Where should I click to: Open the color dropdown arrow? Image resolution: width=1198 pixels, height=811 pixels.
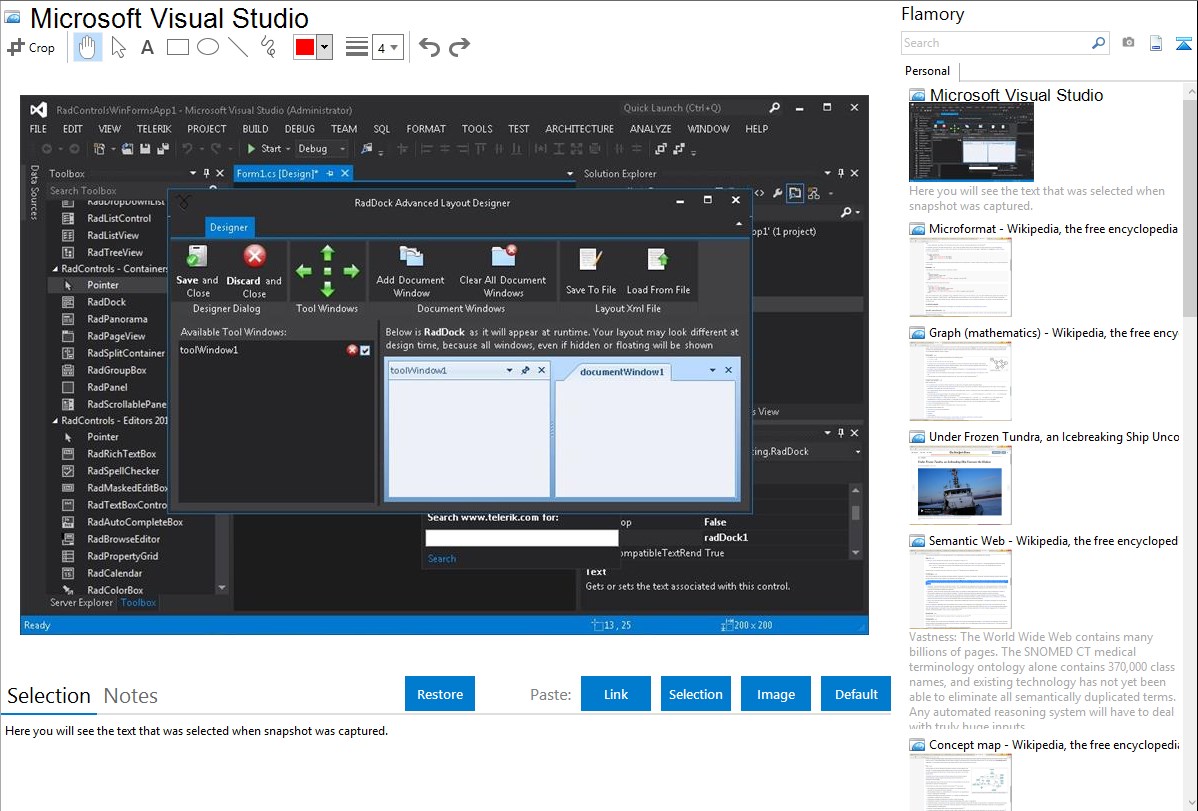[x=325, y=47]
